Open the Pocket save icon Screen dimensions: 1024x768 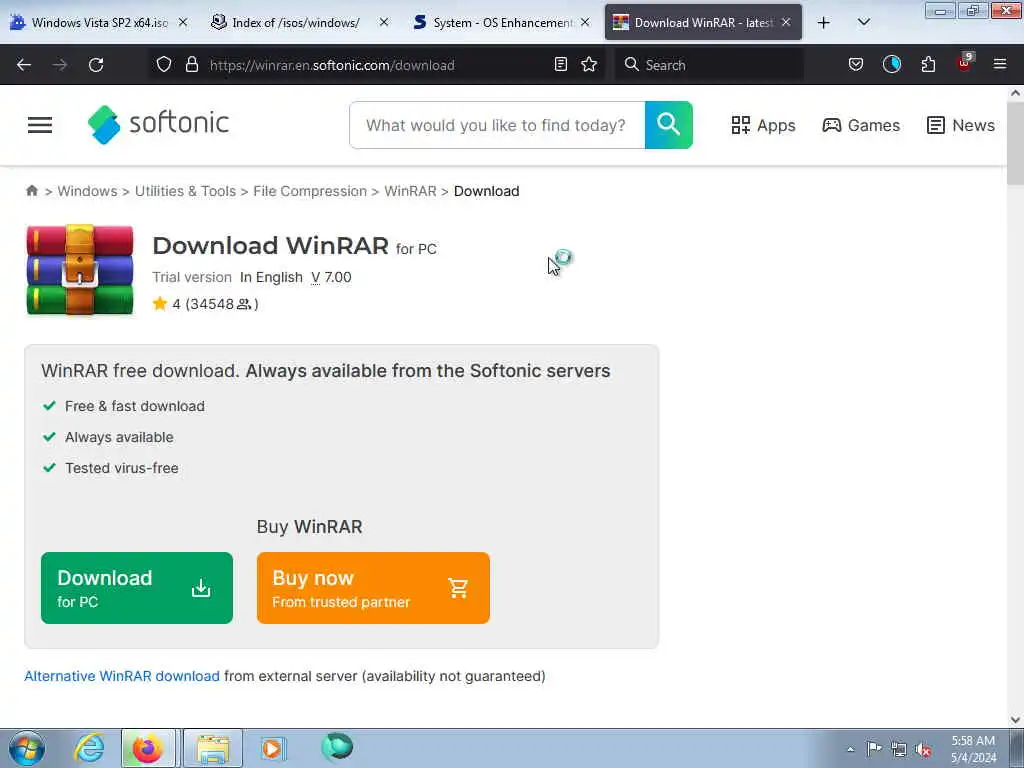(x=856, y=65)
